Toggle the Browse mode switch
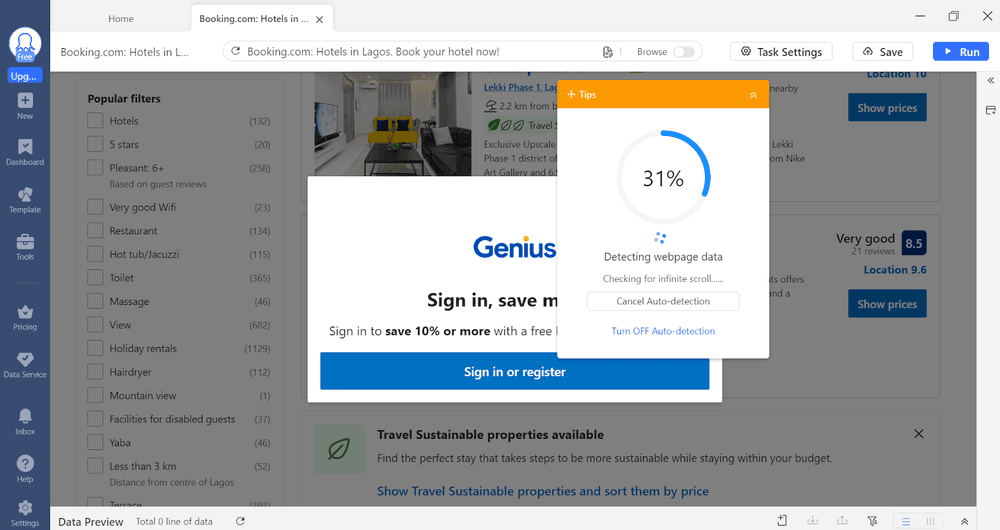The image size is (1000, 530). [x=684, y=52]
